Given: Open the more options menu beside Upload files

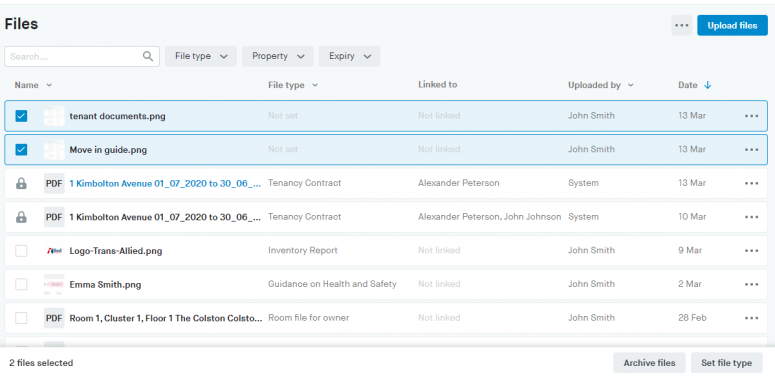Looking at the screenshot, I should [682, 25].
